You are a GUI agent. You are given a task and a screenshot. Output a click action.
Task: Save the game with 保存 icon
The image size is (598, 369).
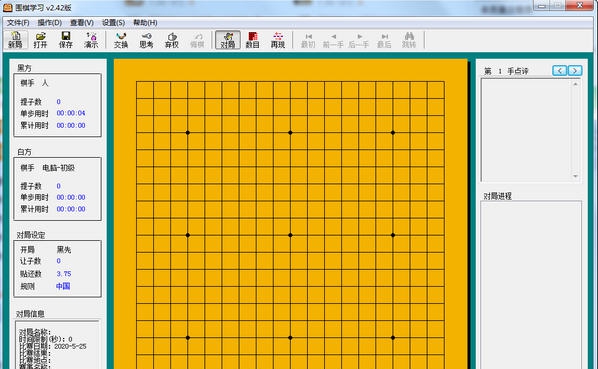tap(66, 40)
